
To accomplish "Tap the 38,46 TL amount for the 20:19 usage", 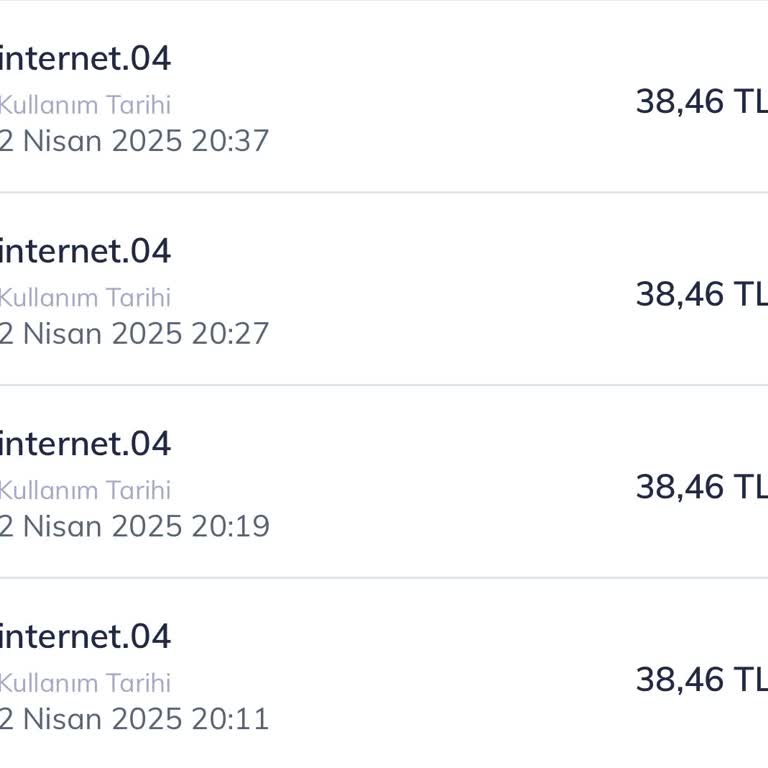I will (700, 487).
